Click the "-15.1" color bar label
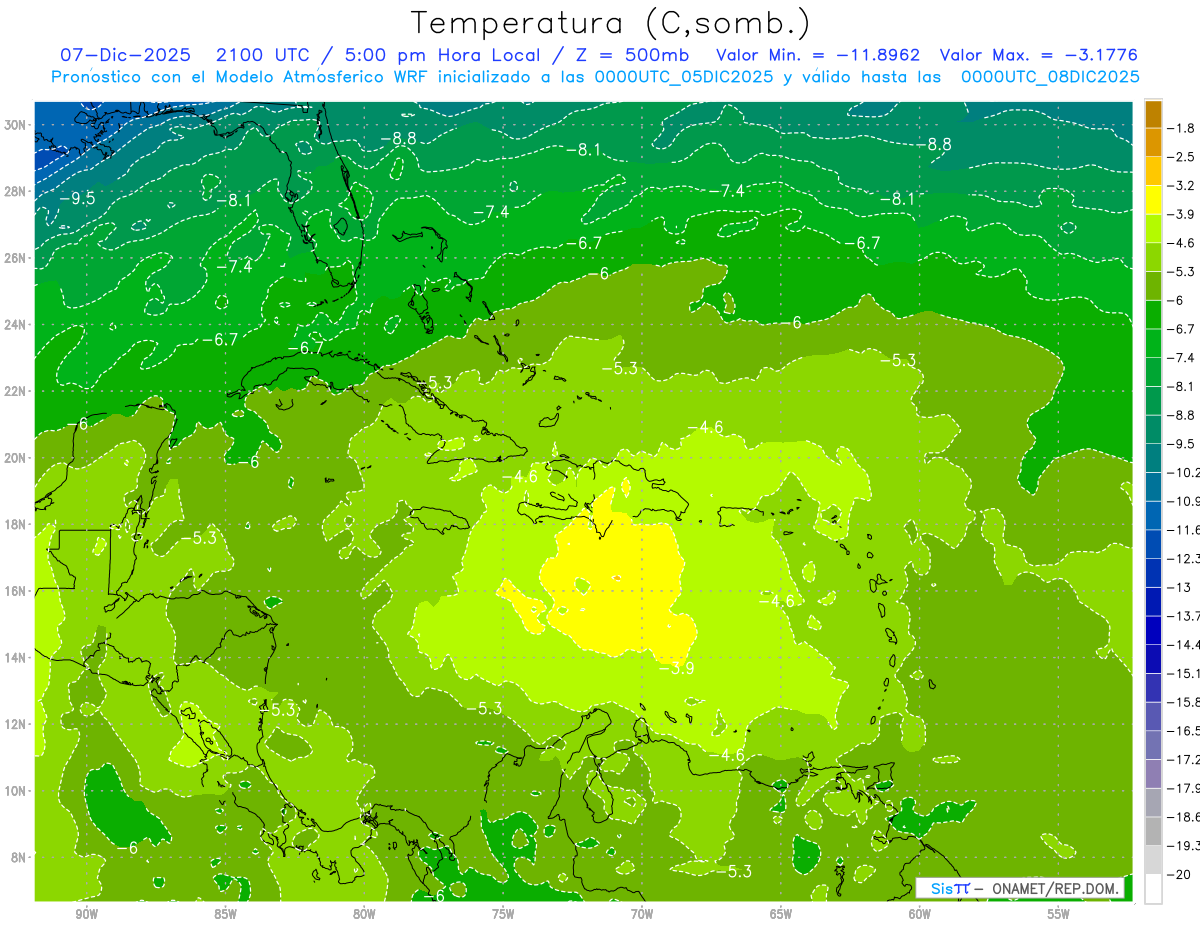Image resolution: width=1200 pixels, height=927 pixels. [1184, 673]
